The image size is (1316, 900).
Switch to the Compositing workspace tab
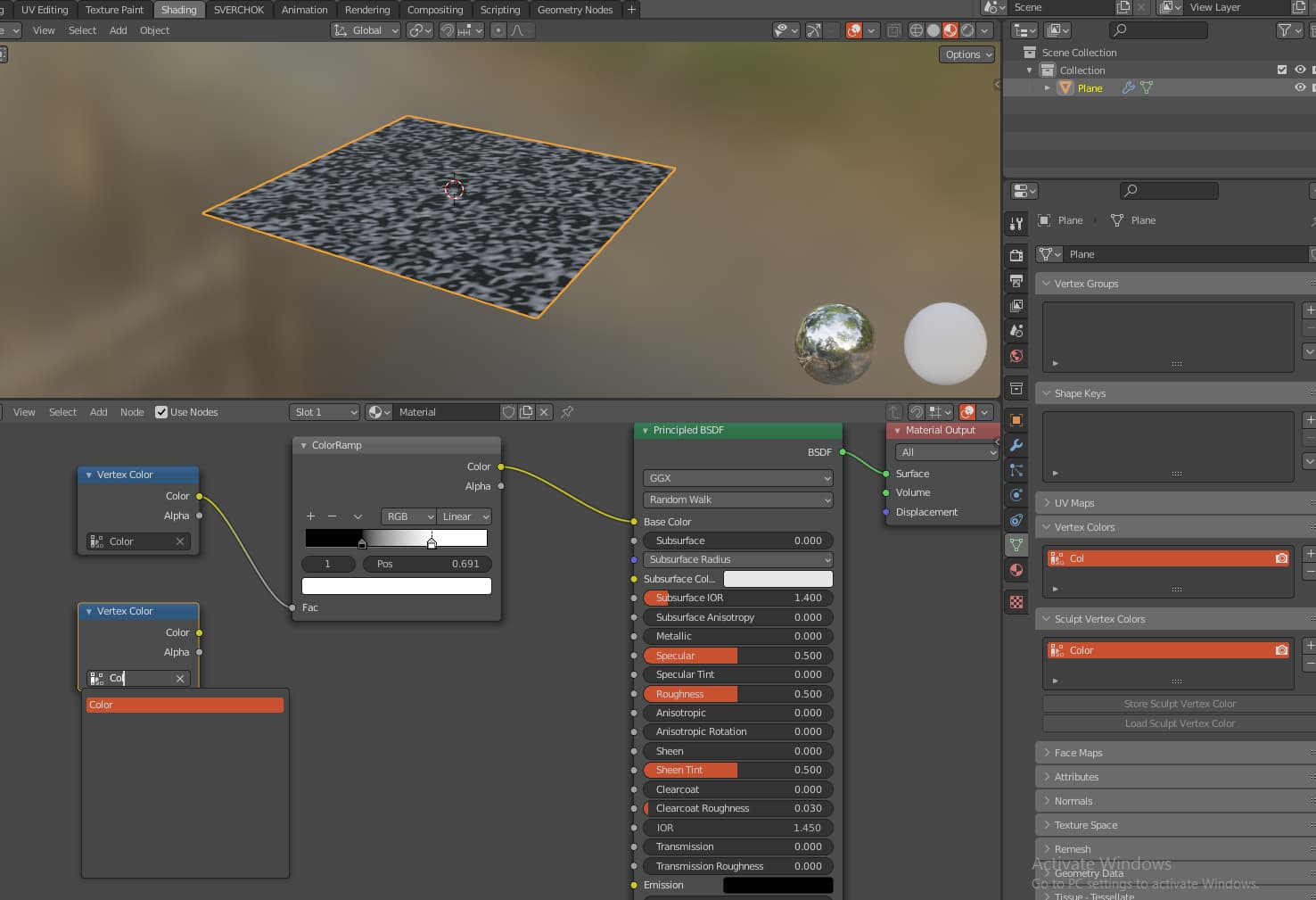tap(435, 10)
